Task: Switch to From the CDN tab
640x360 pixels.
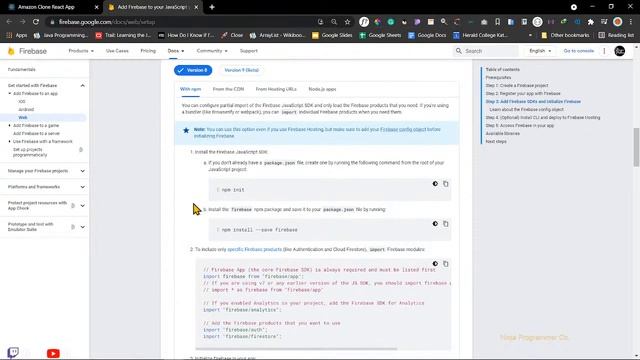Action: [228, 89]
